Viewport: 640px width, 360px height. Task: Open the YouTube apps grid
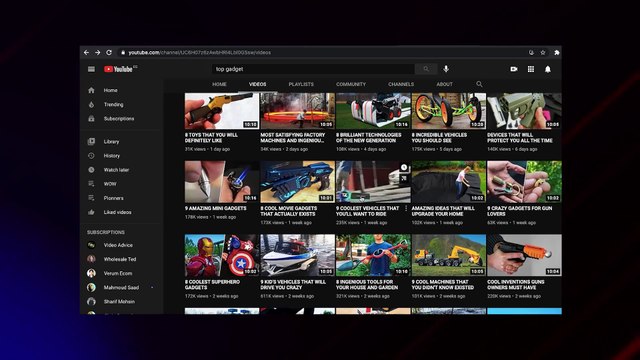531,69
